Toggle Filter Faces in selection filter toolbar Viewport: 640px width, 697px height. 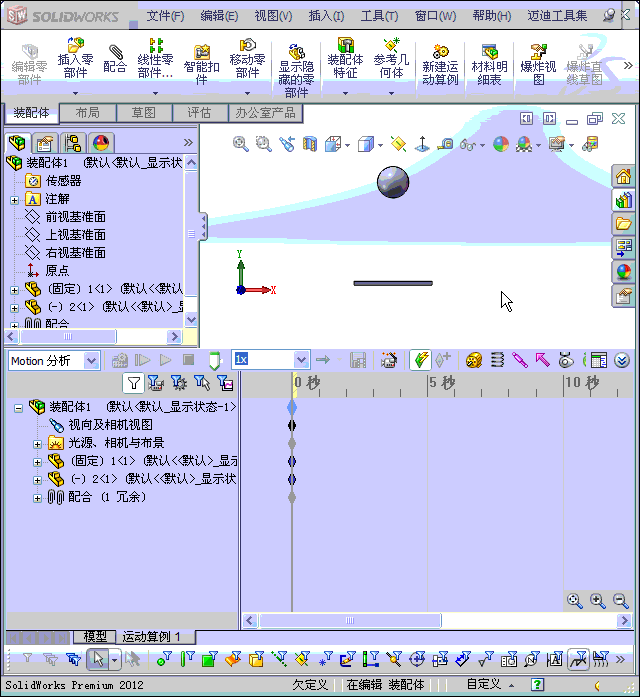(x=210, y=659)
